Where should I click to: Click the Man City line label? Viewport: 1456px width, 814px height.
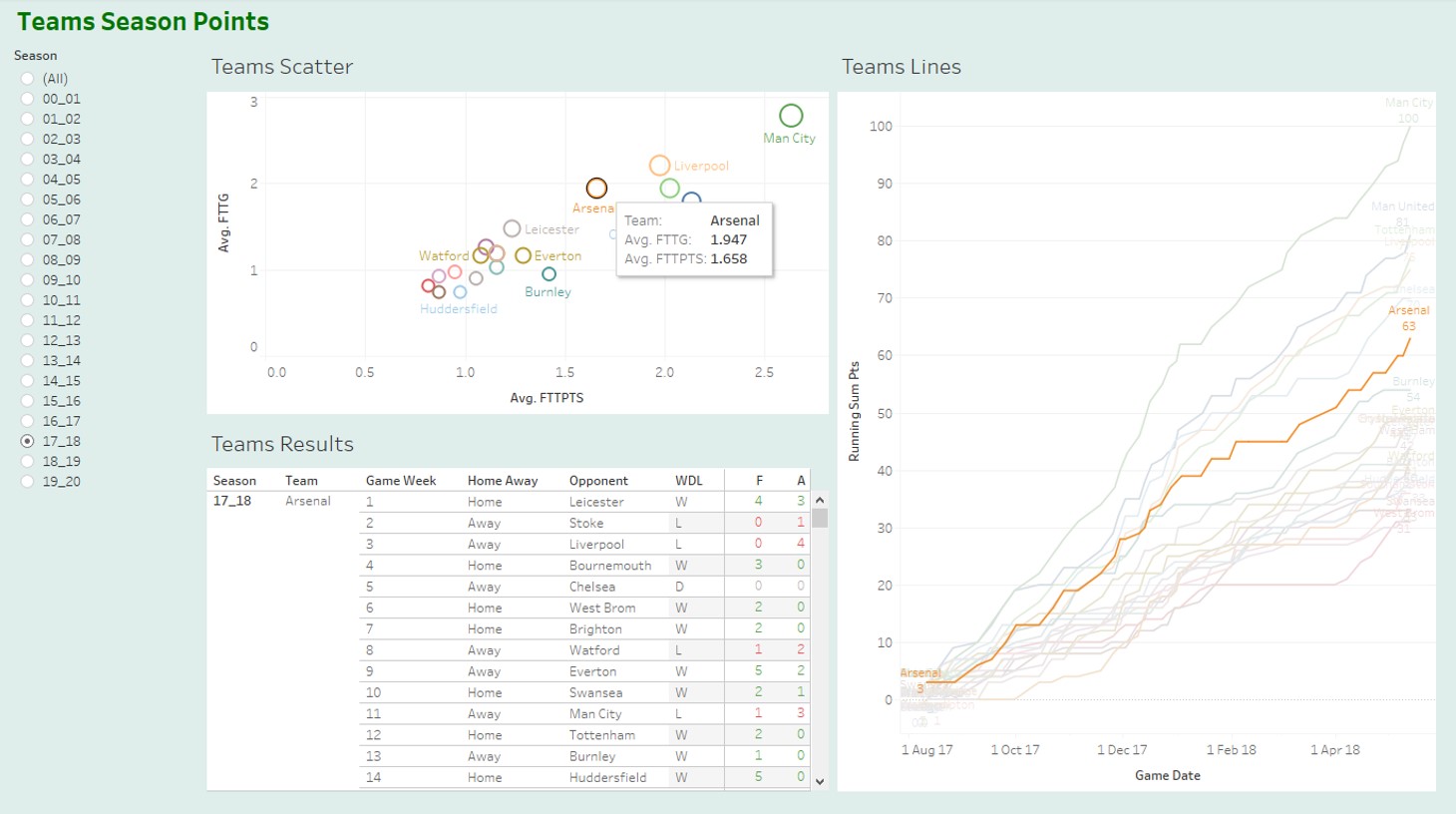click(x=1408, y=103)
